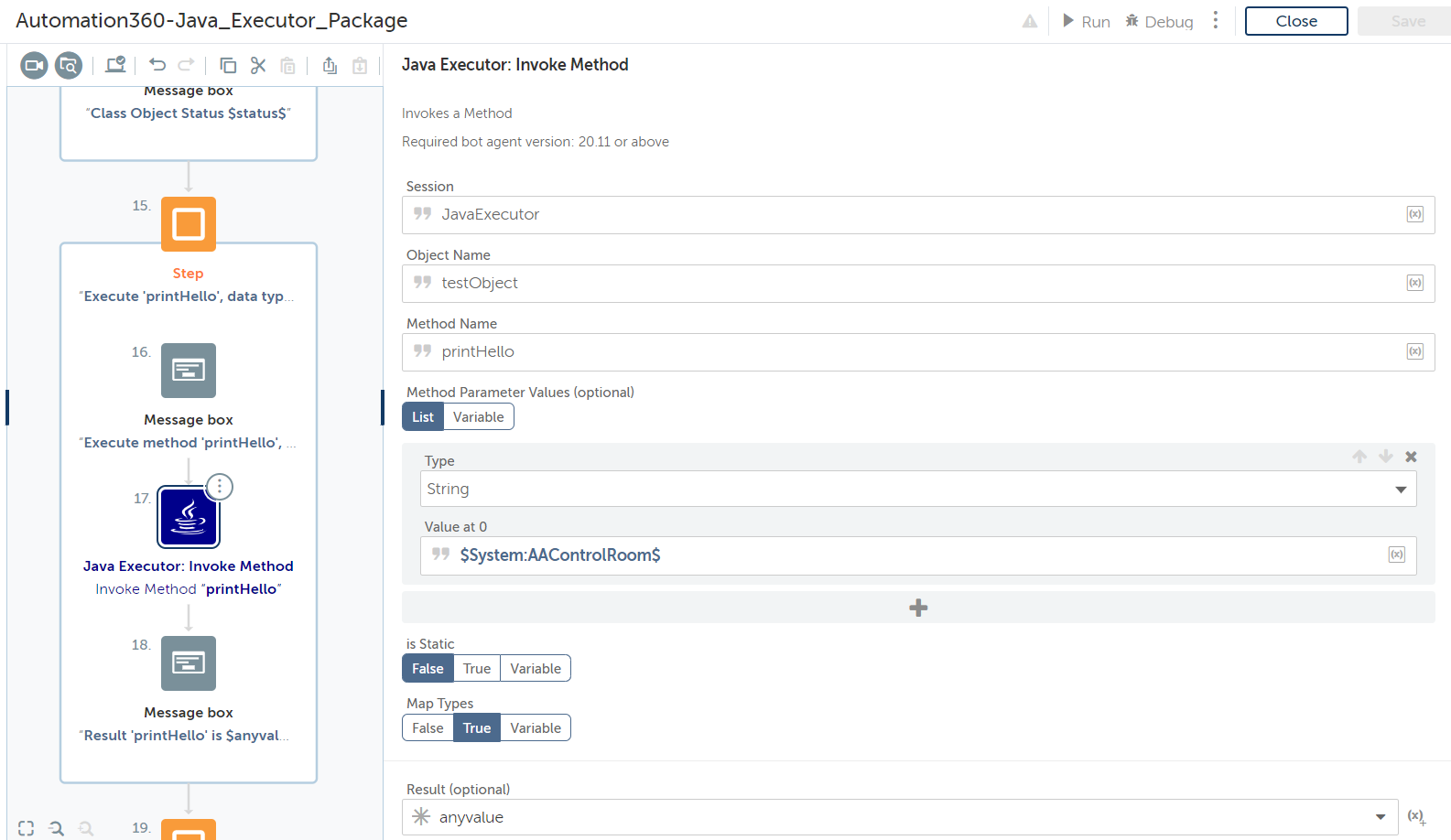Add another method parameter with plus
The image size is (1451, 840).
coord(918,608)
